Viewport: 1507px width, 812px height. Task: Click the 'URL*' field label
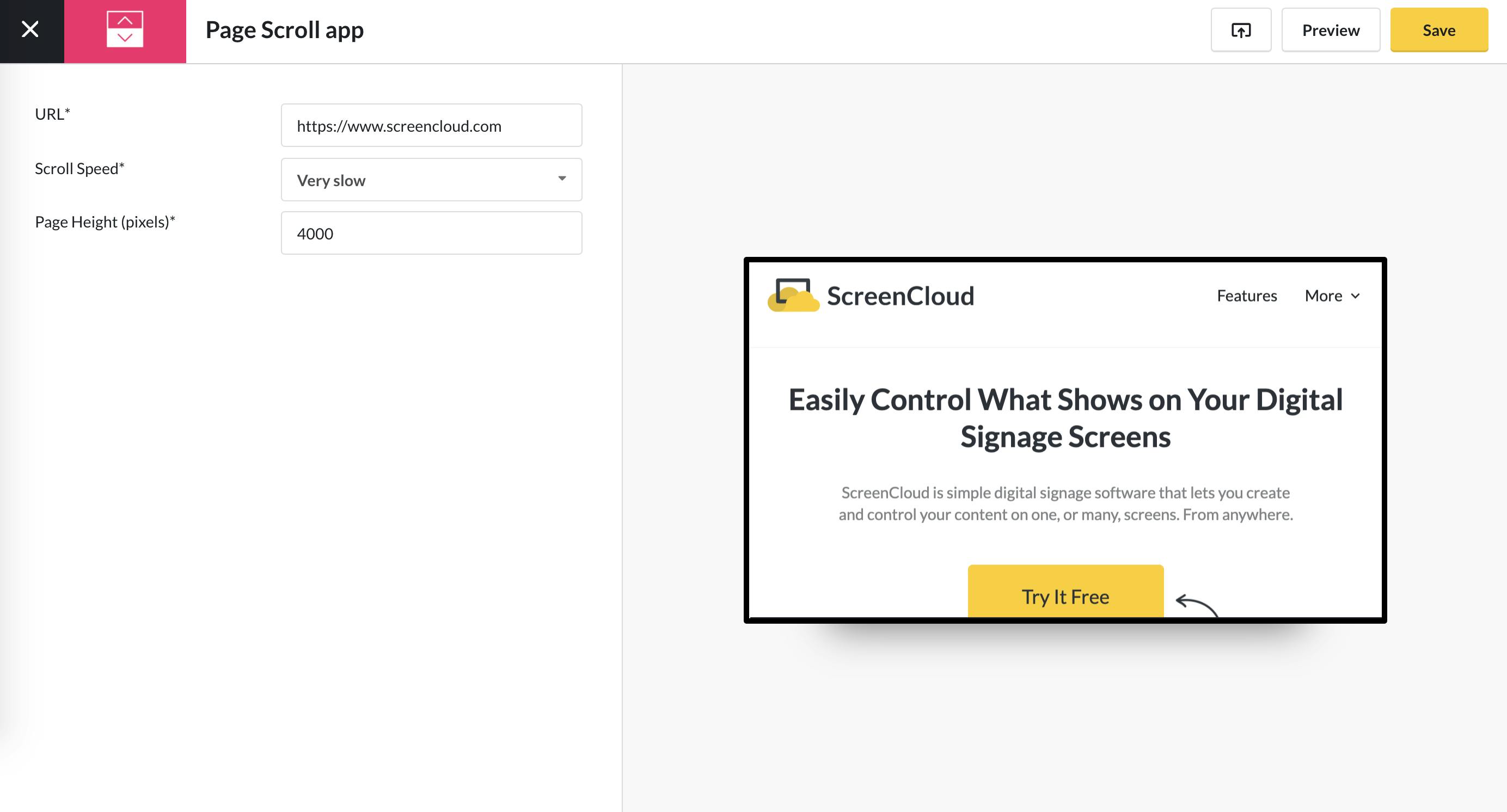52,114
